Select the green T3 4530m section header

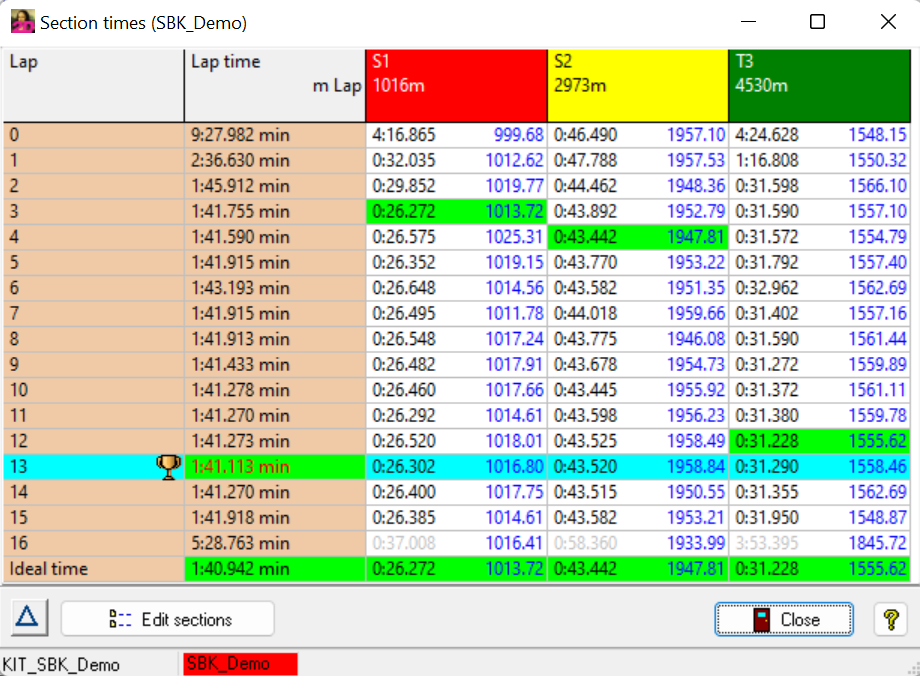(x=819, y=85)
